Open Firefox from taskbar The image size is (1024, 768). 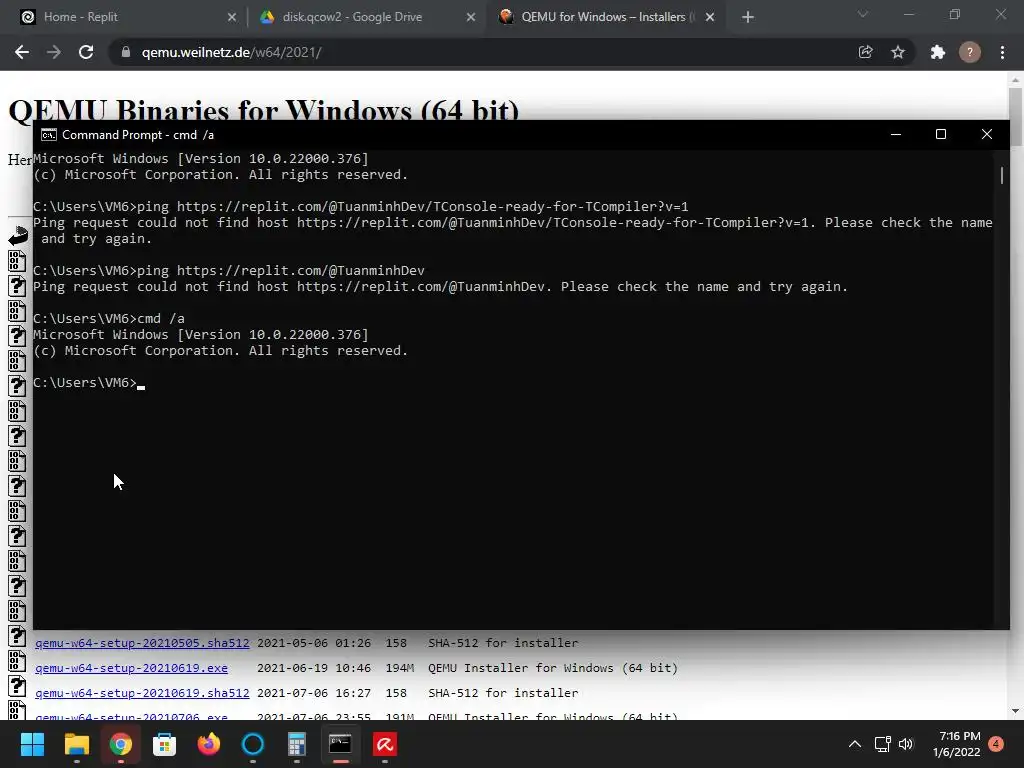[x=209, y=744]
